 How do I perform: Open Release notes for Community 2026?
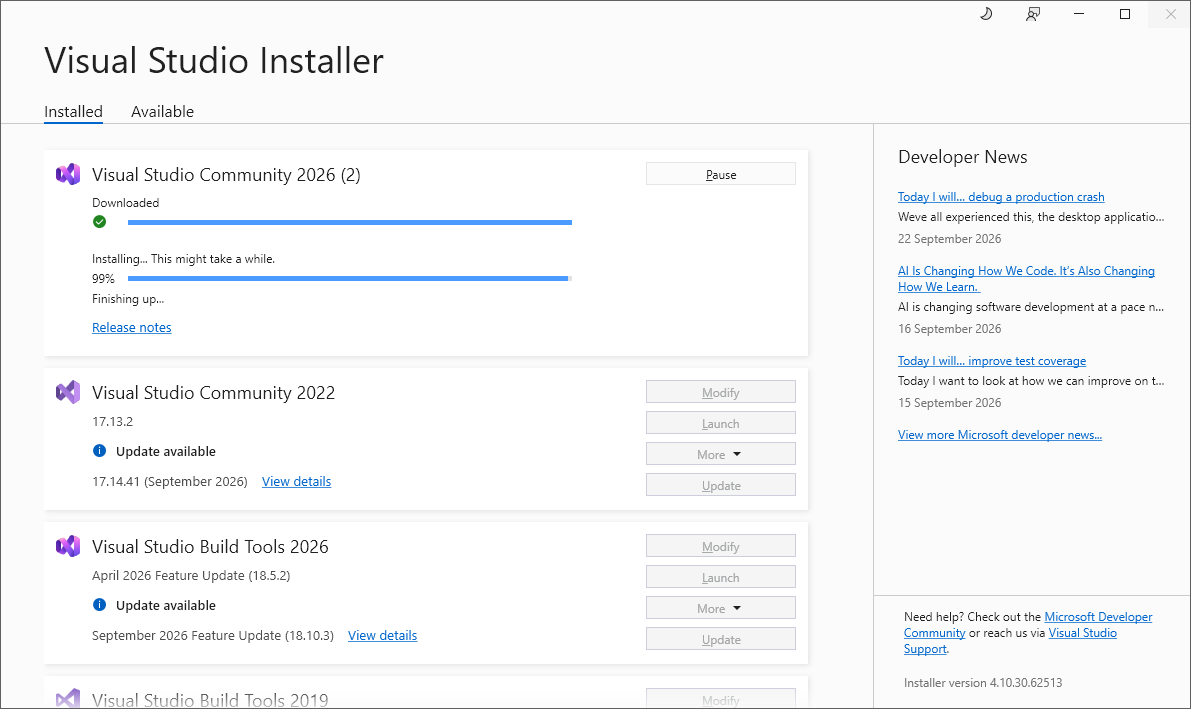pyautogui.click(x=131, y=328)
